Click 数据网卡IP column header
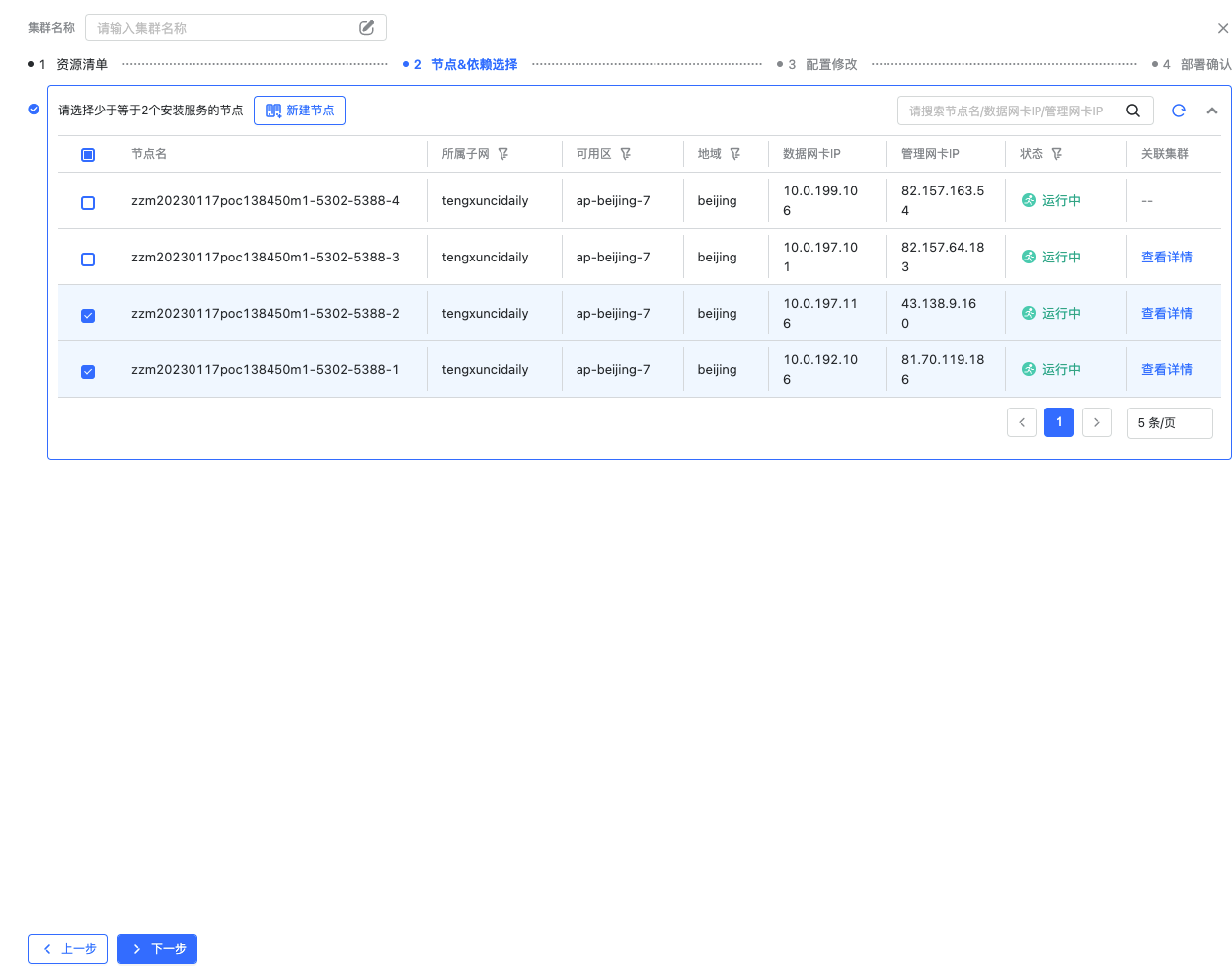 coord(811,154)
